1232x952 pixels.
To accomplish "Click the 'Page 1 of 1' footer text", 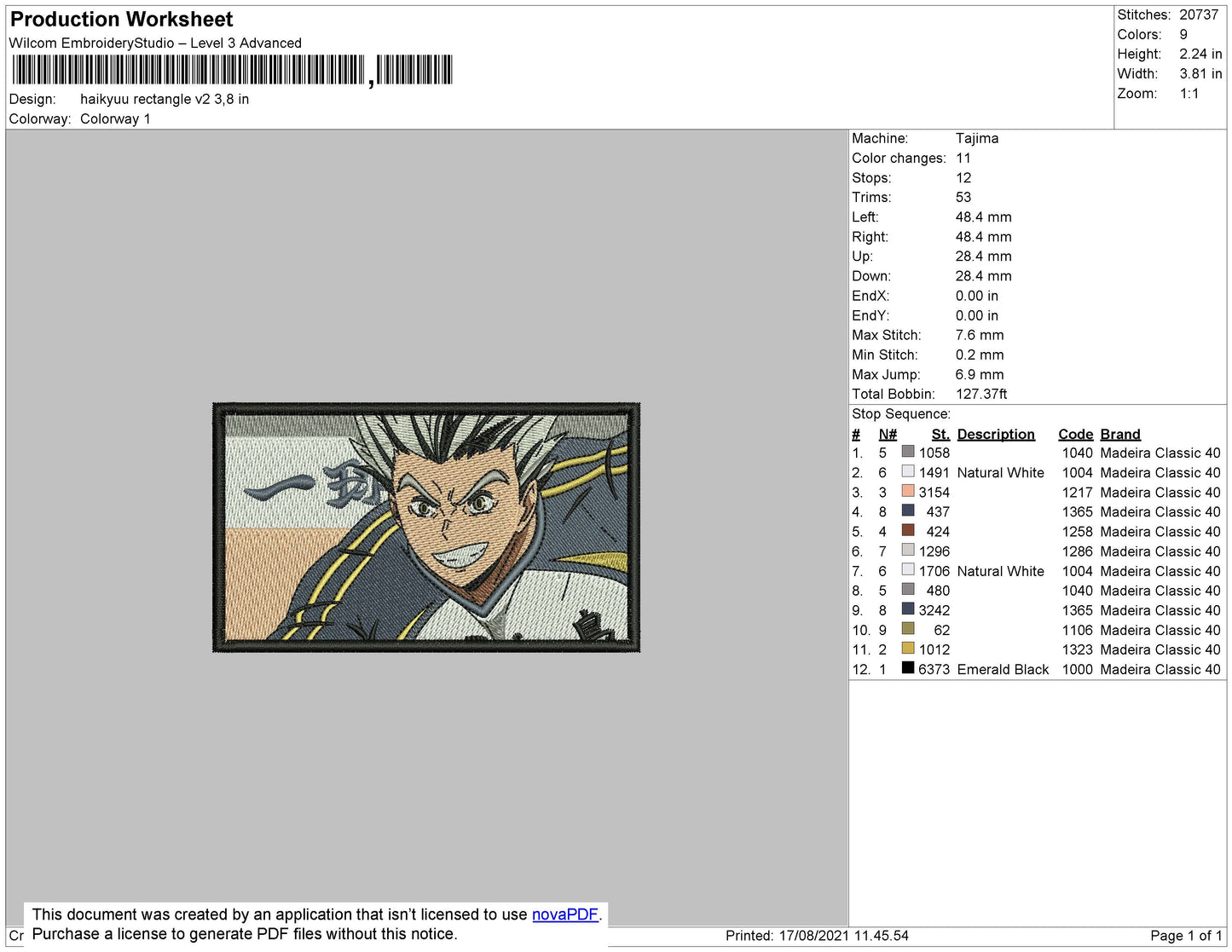I will coord(1186,935).
